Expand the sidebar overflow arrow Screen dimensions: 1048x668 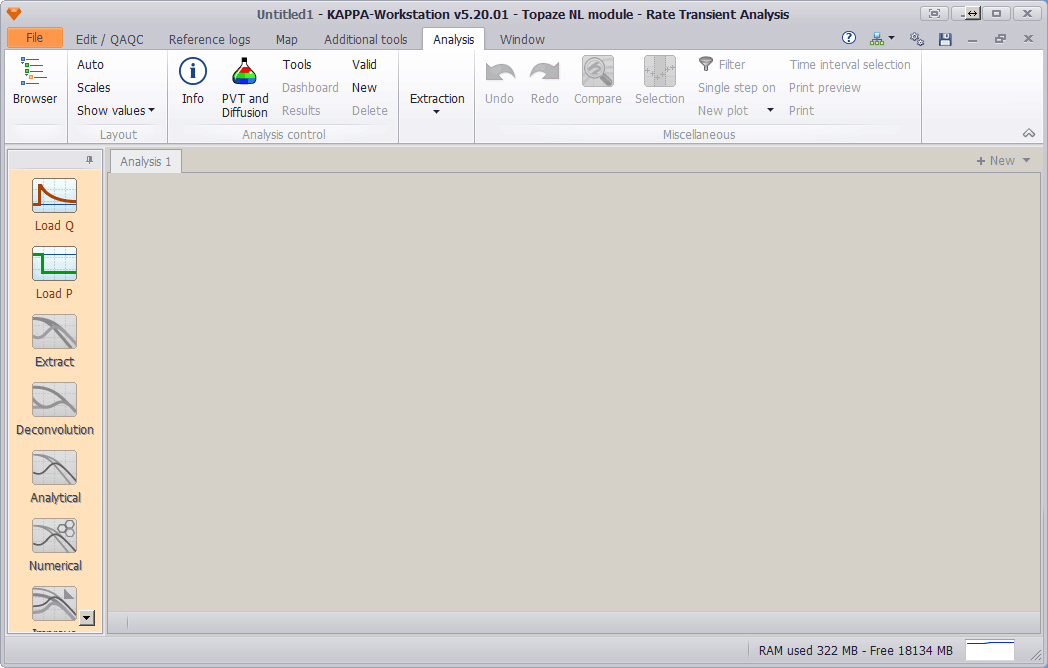87,618
